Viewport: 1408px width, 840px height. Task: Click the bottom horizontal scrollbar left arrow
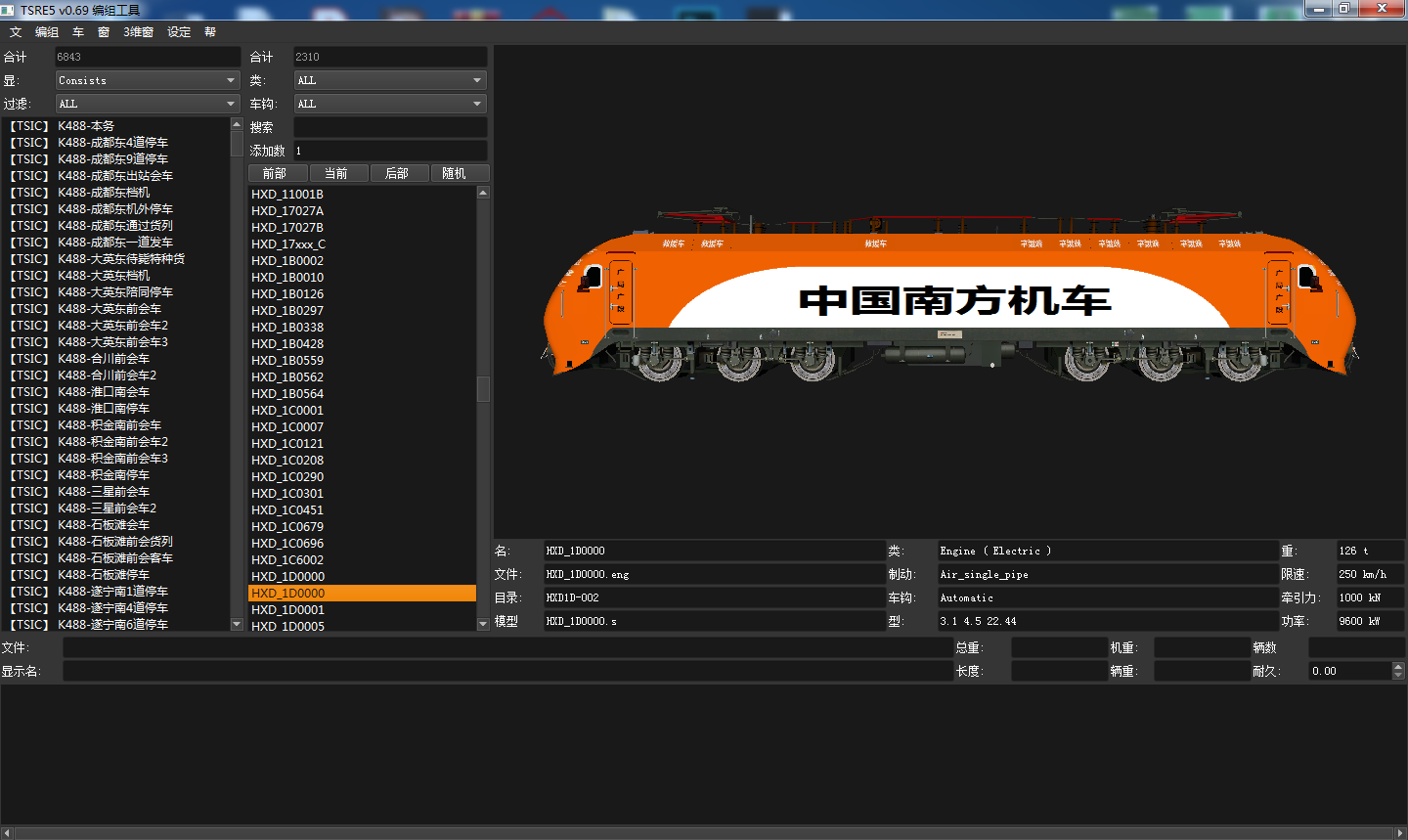point(7,833)
